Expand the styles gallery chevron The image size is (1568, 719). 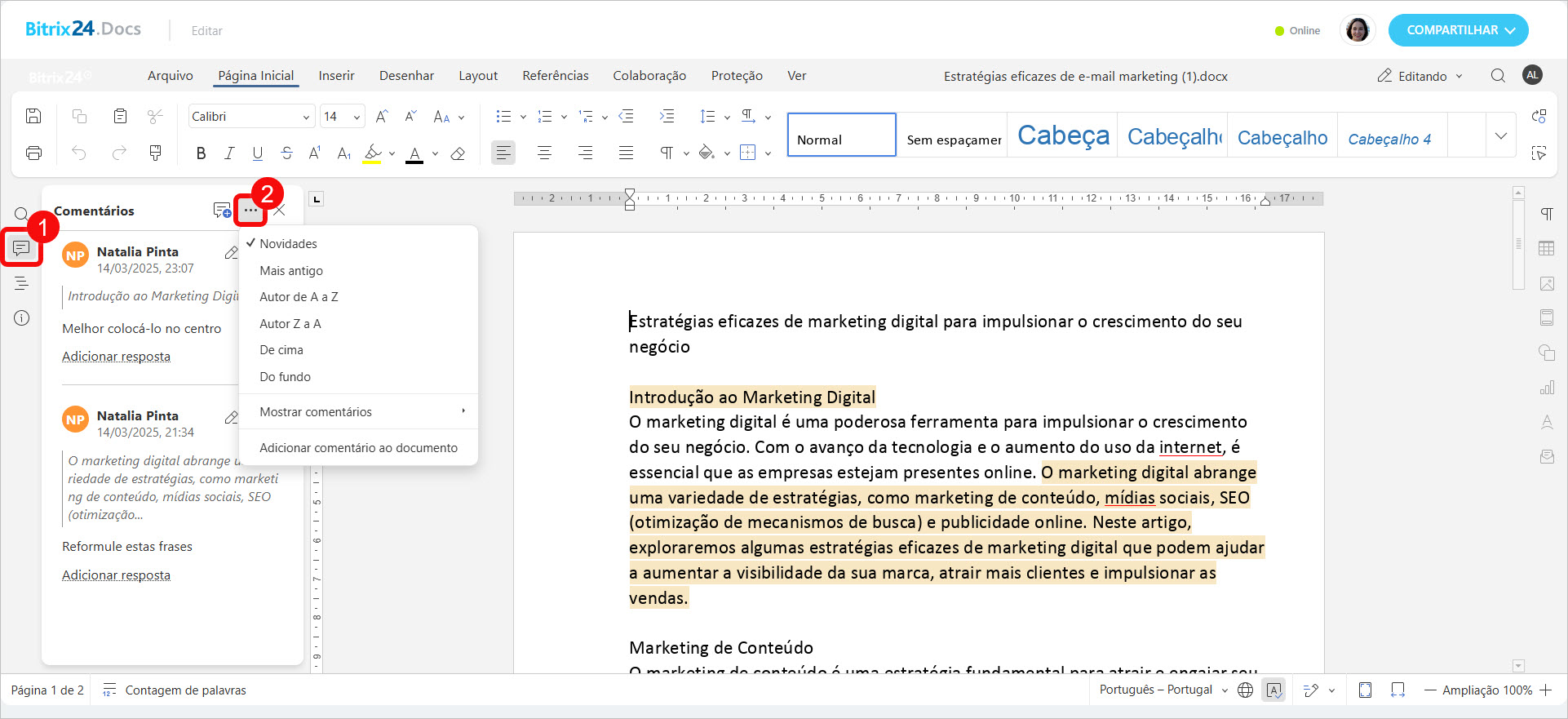(x=1500, y=135)
